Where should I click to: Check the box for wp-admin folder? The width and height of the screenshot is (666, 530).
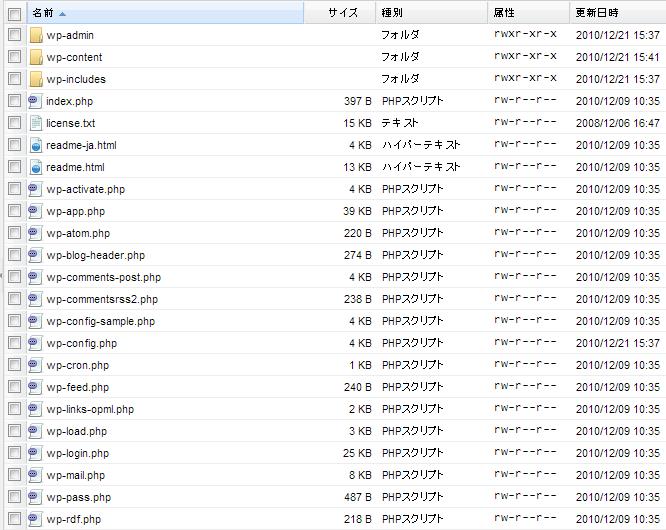click(x=14, y=35)
